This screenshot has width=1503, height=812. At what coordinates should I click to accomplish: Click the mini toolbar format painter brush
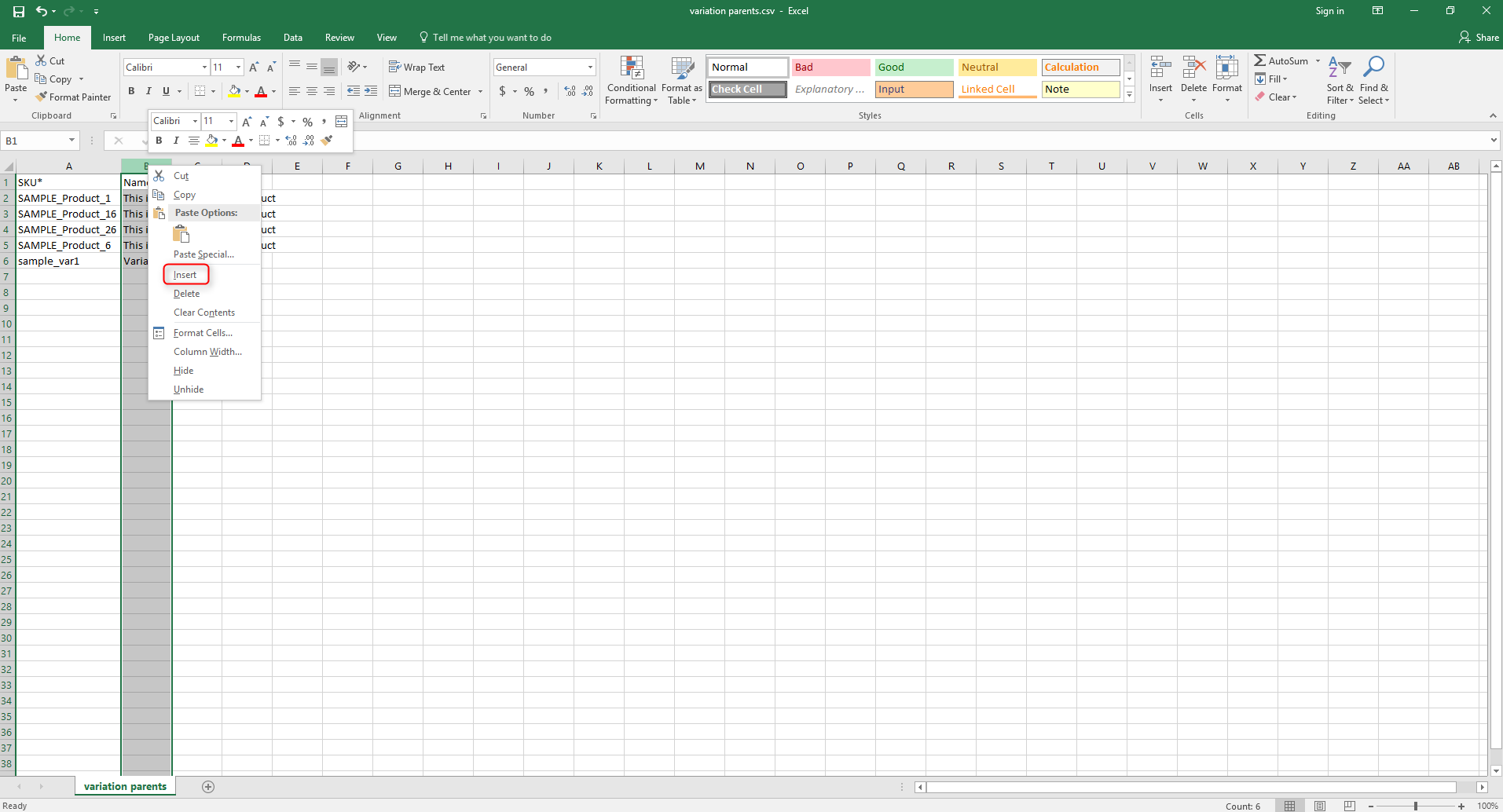point(328,141)
